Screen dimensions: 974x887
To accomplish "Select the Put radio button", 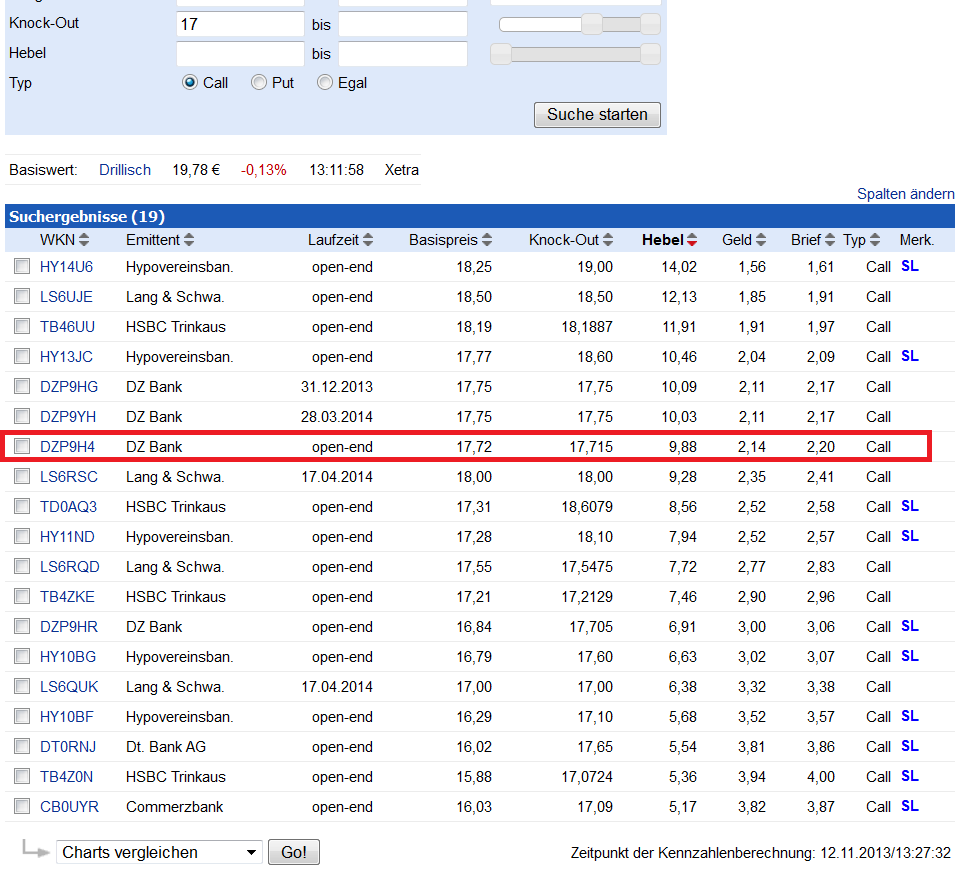I will [259, 83].
